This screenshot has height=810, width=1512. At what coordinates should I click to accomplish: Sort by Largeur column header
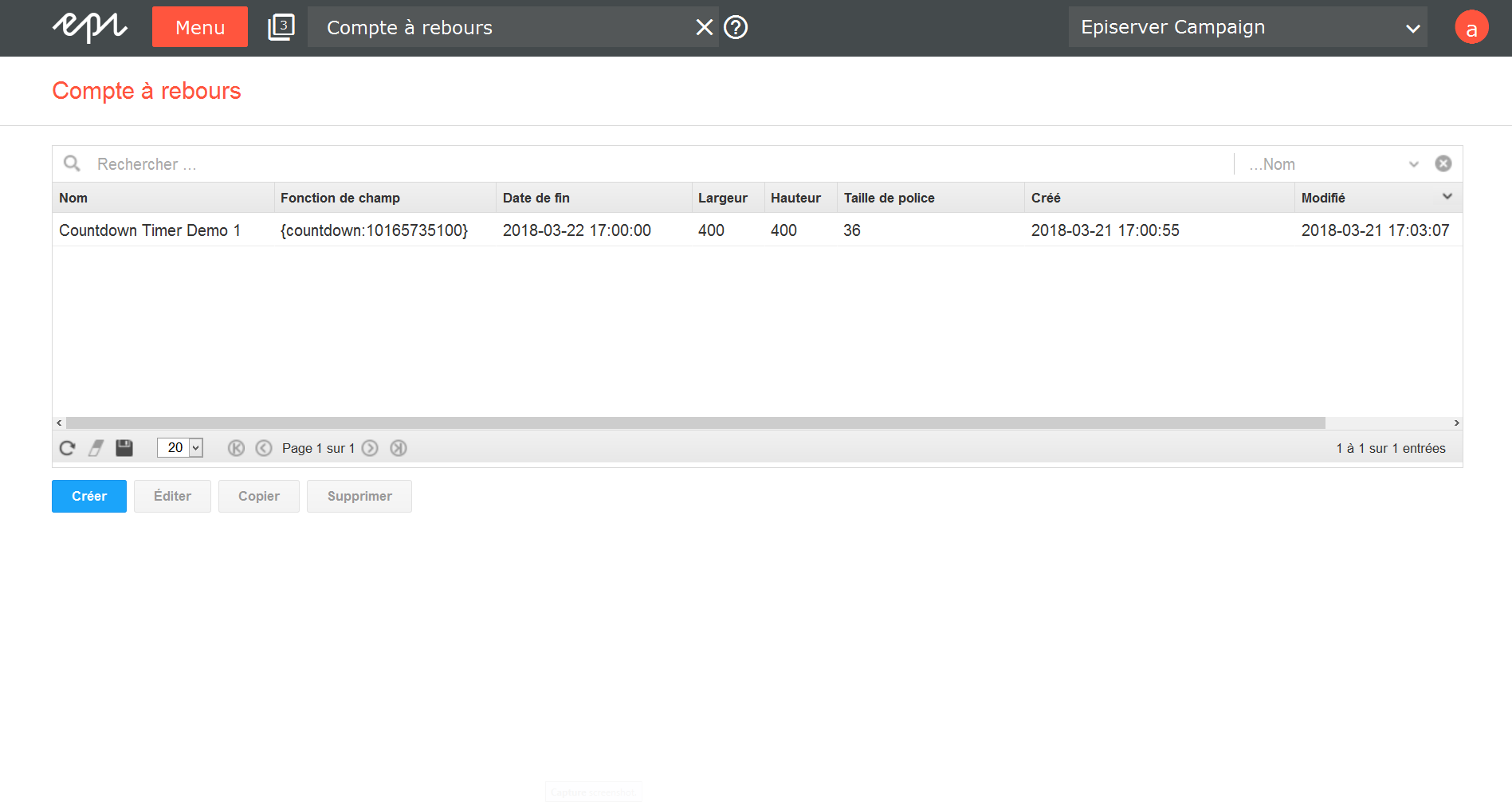pos(729,198)
